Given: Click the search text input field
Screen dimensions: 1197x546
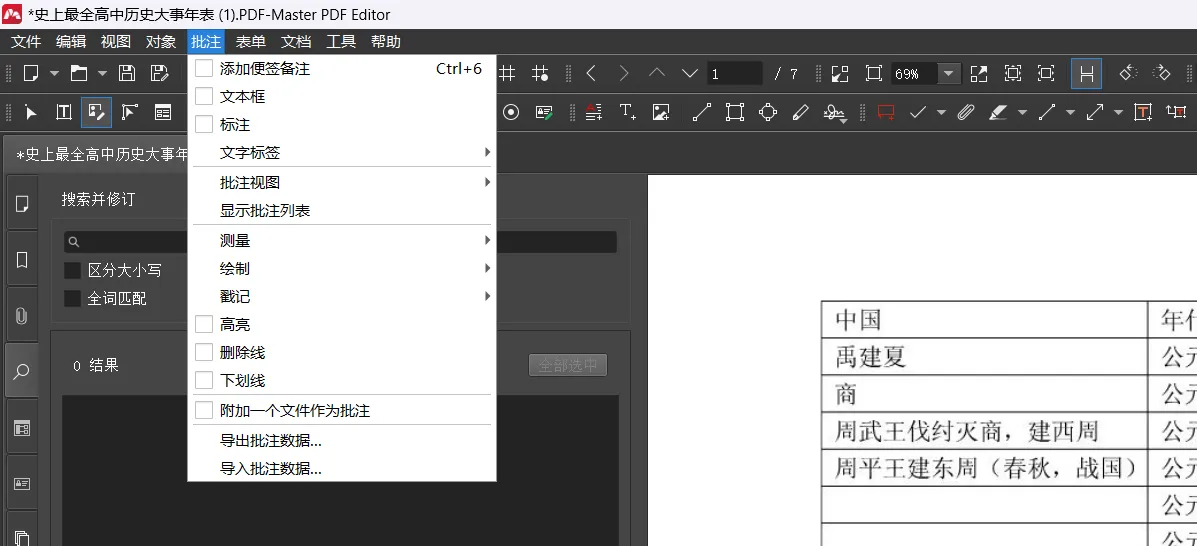Looking at the screenshot, I should pyautogui.click(x=340, y=241).
